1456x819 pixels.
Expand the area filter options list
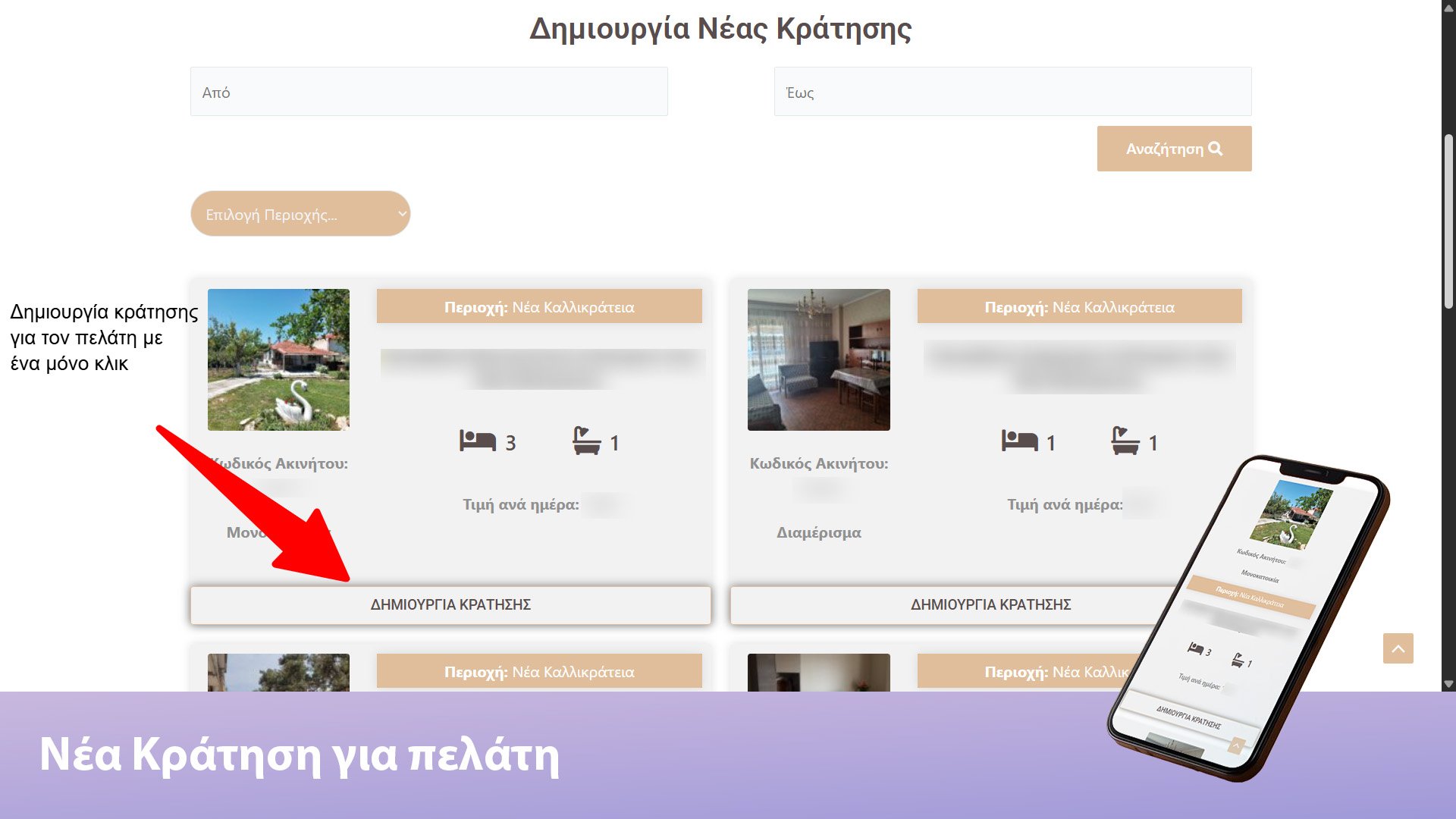coord(300,214)
